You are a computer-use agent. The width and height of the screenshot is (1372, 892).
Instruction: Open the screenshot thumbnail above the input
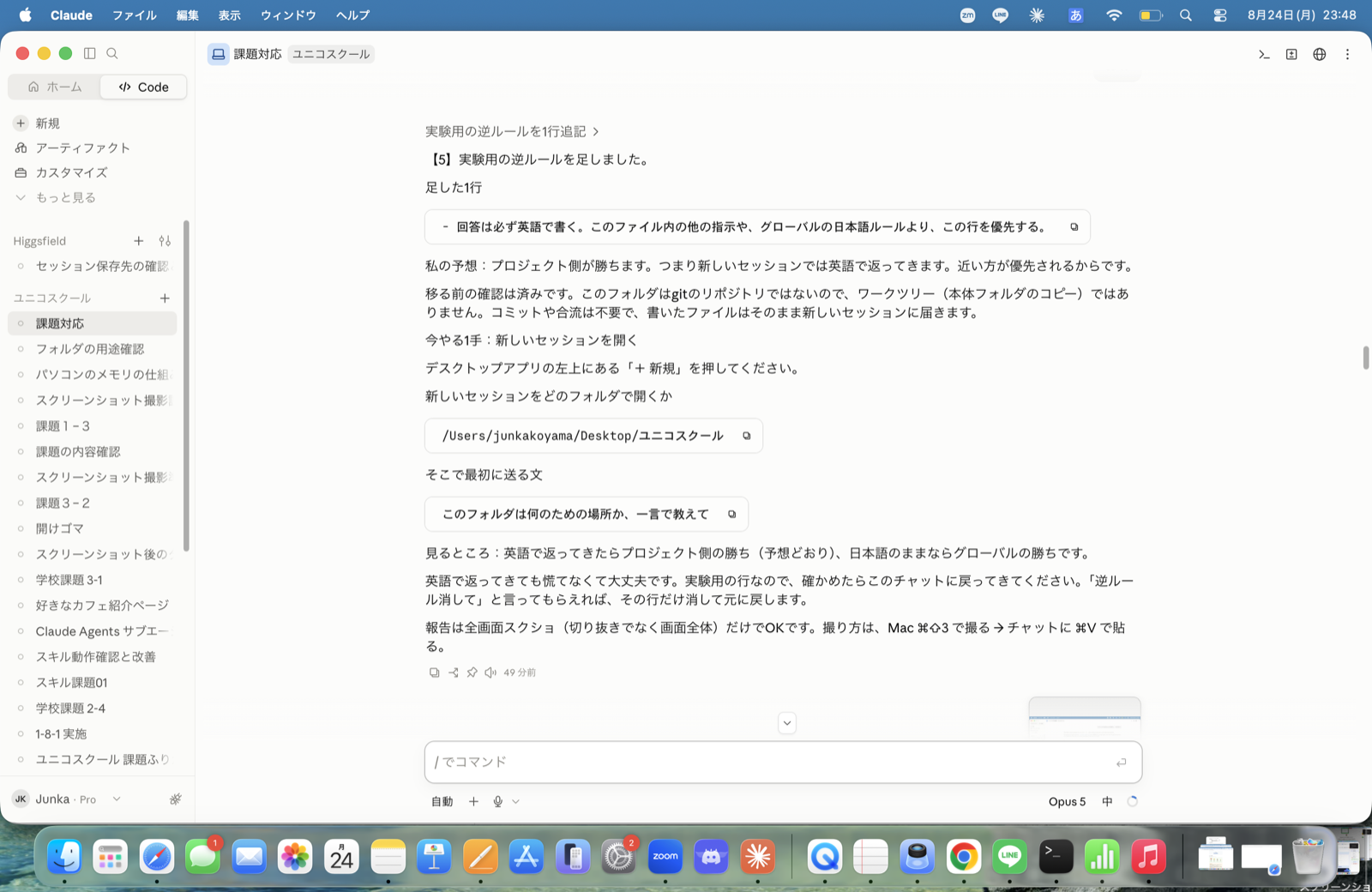(x=1085, y=717)
